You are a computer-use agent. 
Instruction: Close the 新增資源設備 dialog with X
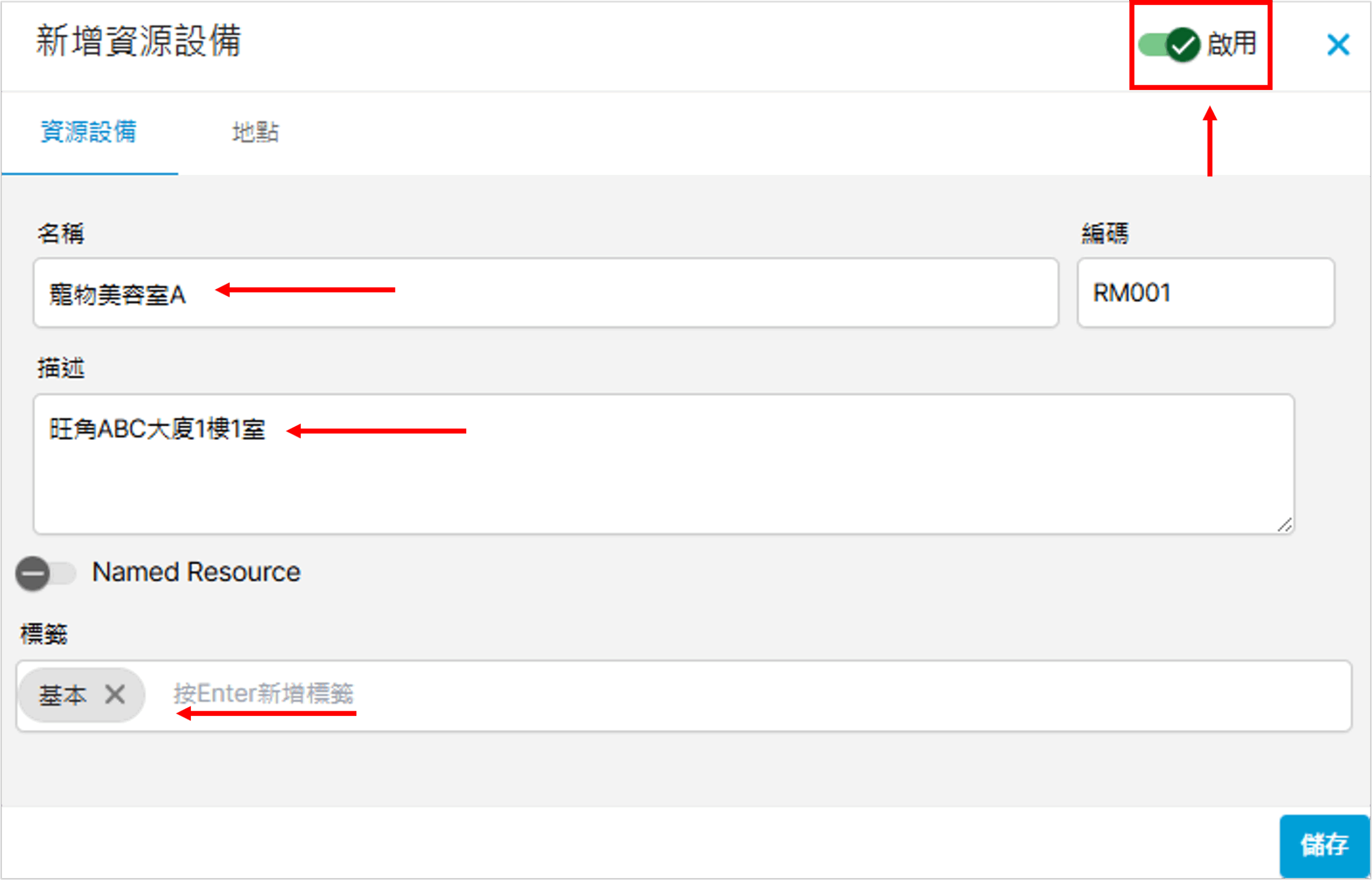point(1338,44)
